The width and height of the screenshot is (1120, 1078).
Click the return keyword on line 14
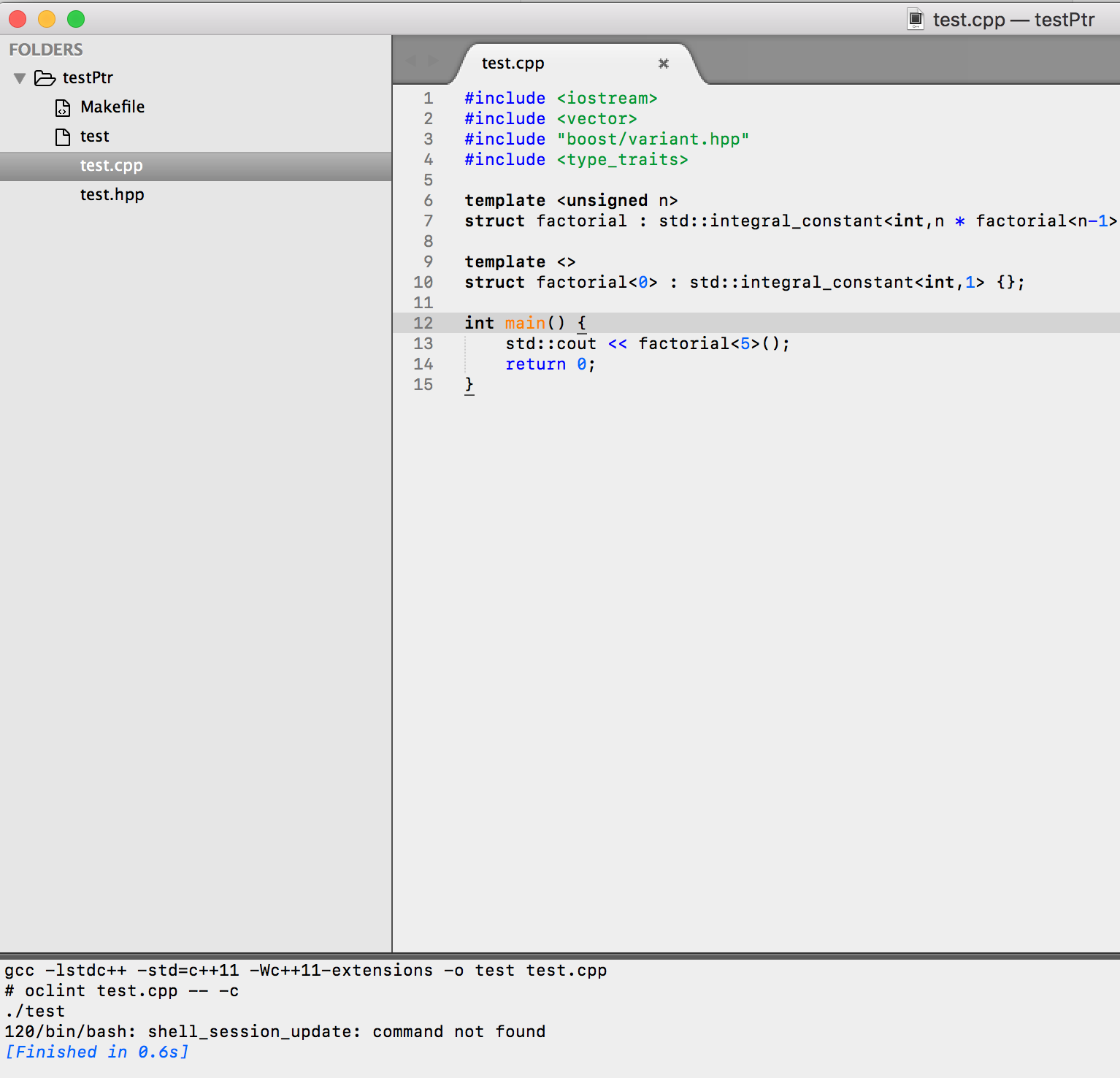point(535,364)
